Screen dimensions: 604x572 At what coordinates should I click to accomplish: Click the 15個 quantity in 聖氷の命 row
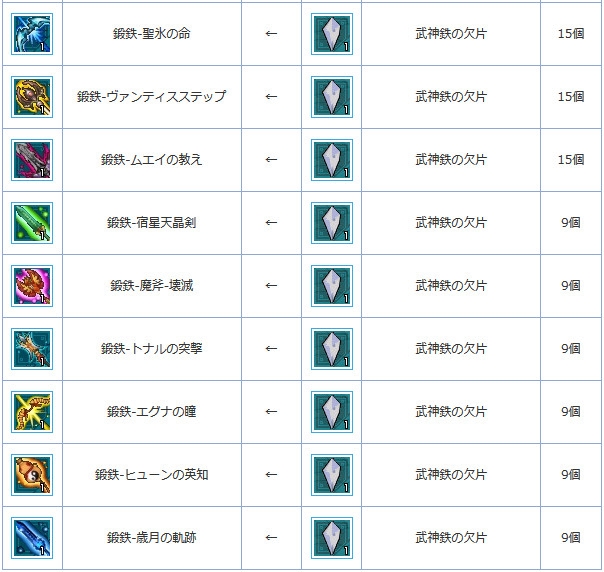pos(571,35)
